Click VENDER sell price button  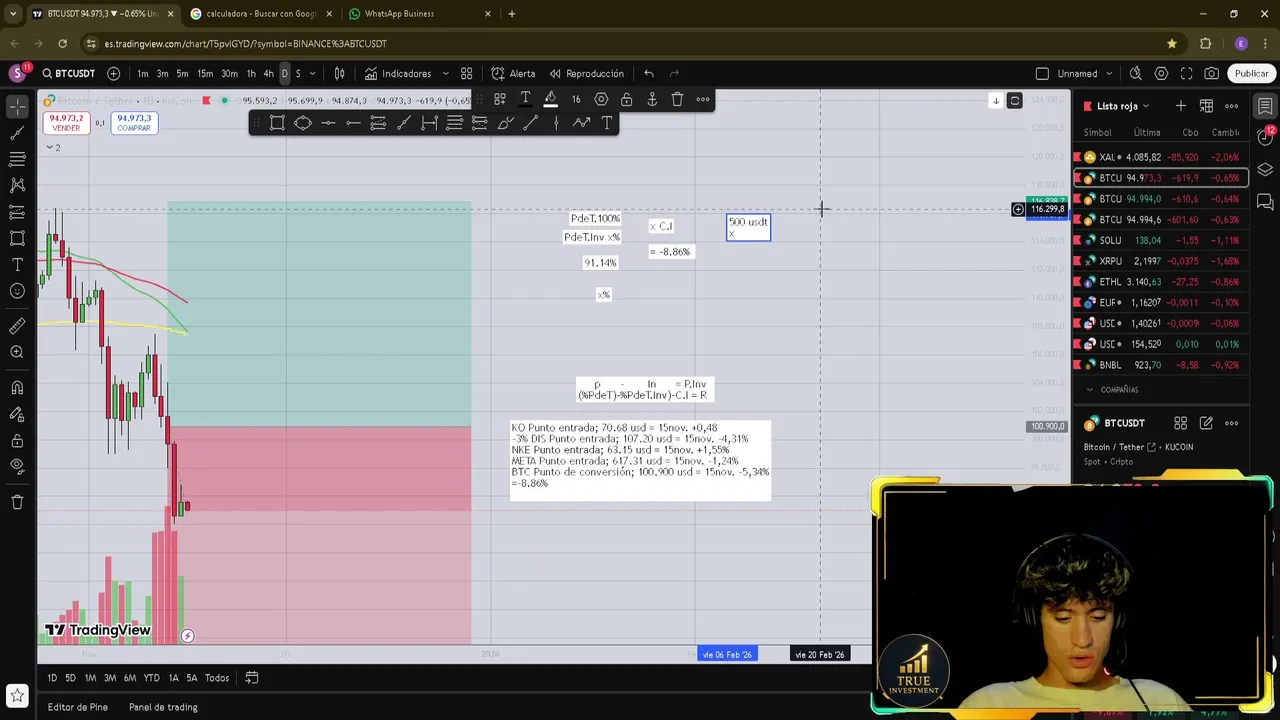click(x=66, y=123)
